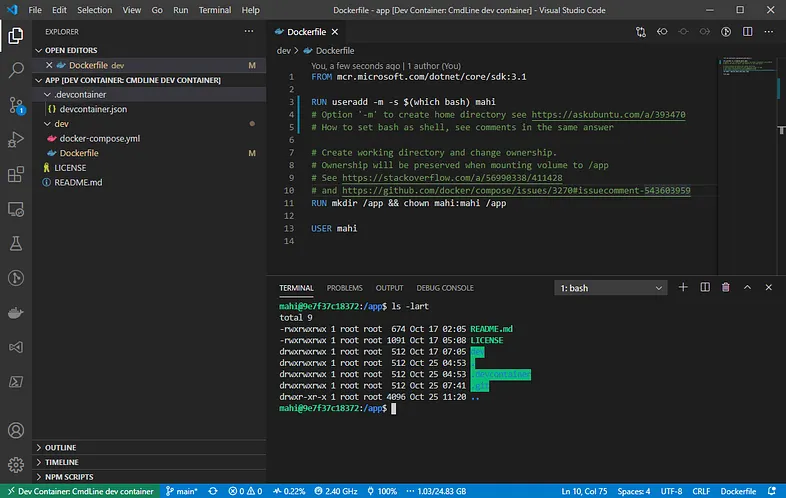
Task: Kill terminal using the trash icon
Action: (x=726, y=288)
